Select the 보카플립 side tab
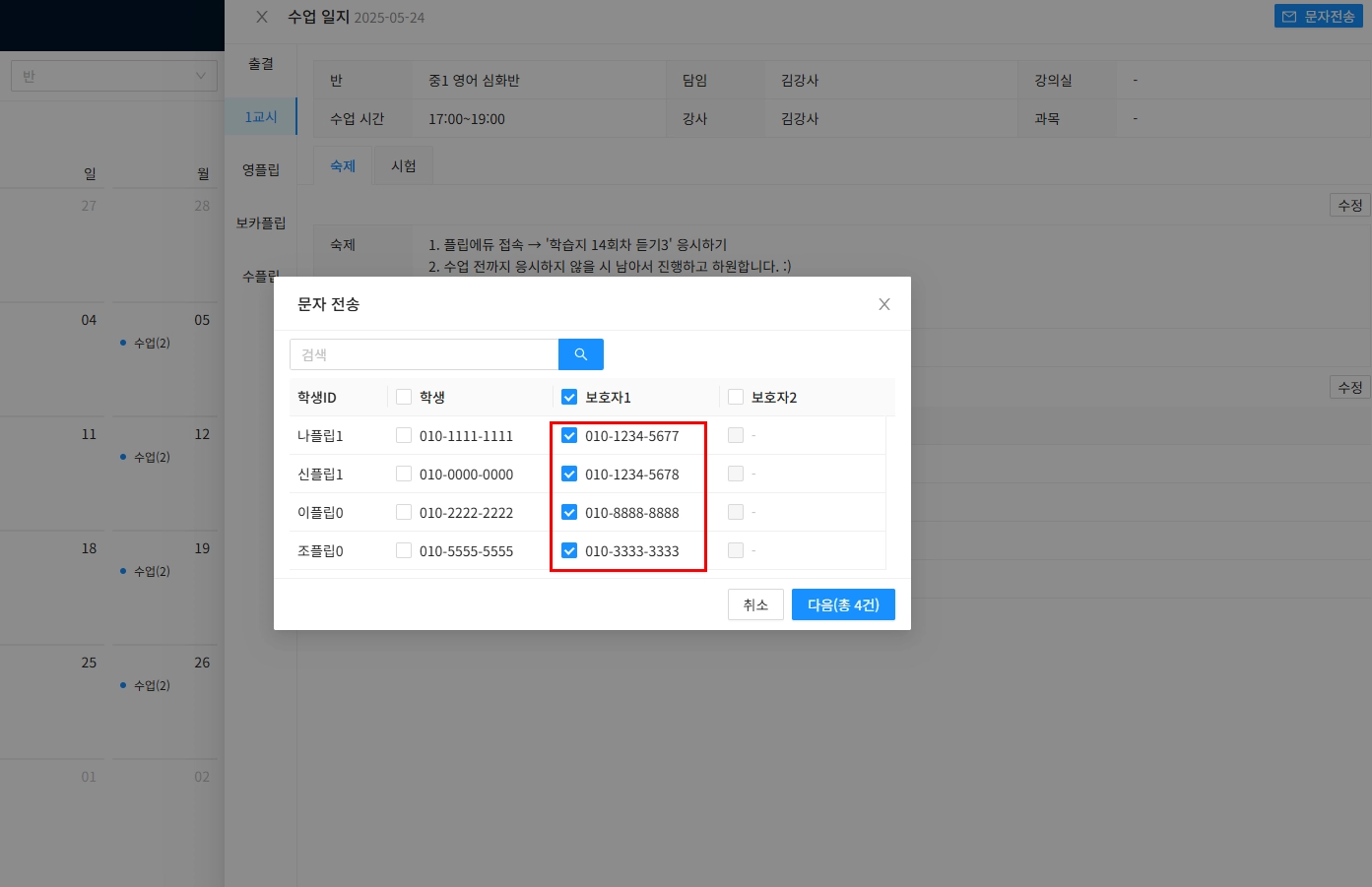1372x887 pixels. (x=261, y=223)
